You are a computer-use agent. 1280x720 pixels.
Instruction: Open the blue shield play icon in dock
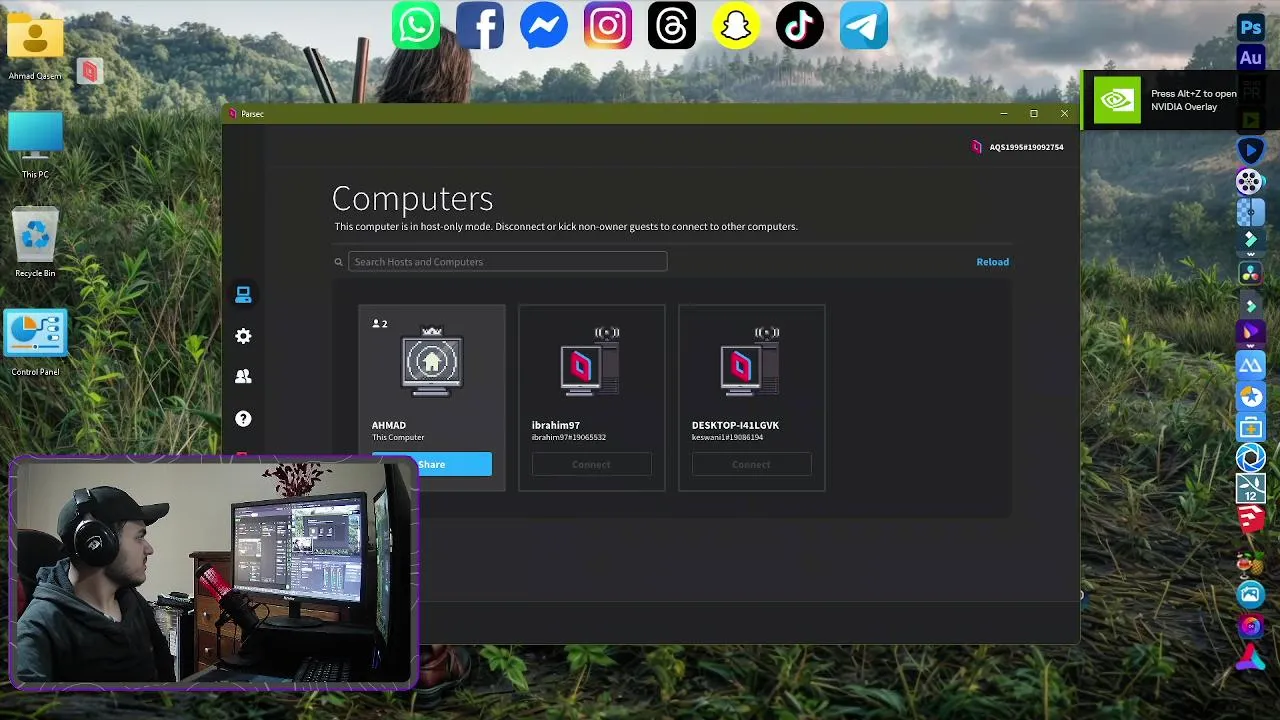click(x=1250, y=150)
